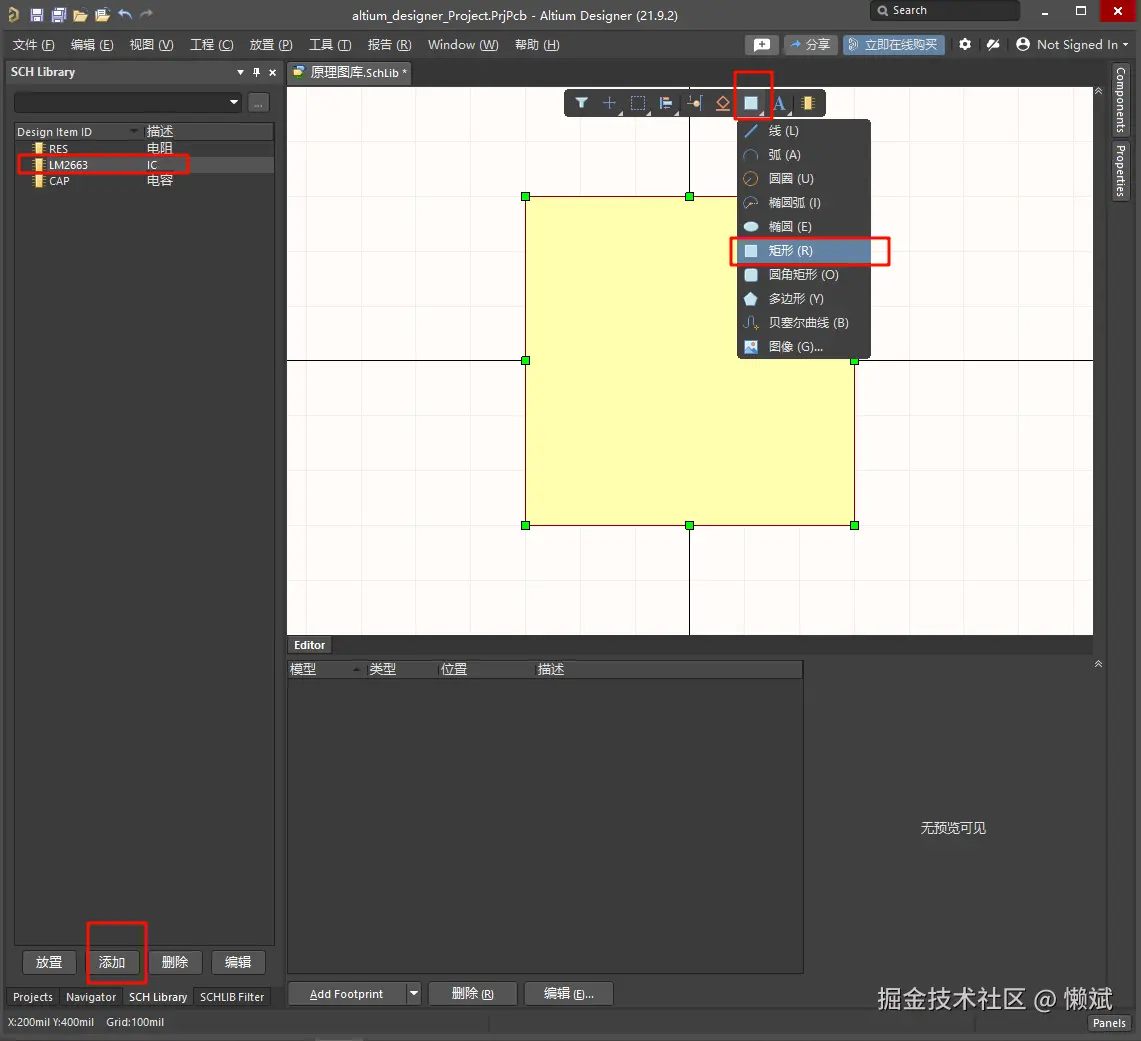Click the Redo arrow icon

[x=146, y=15]
